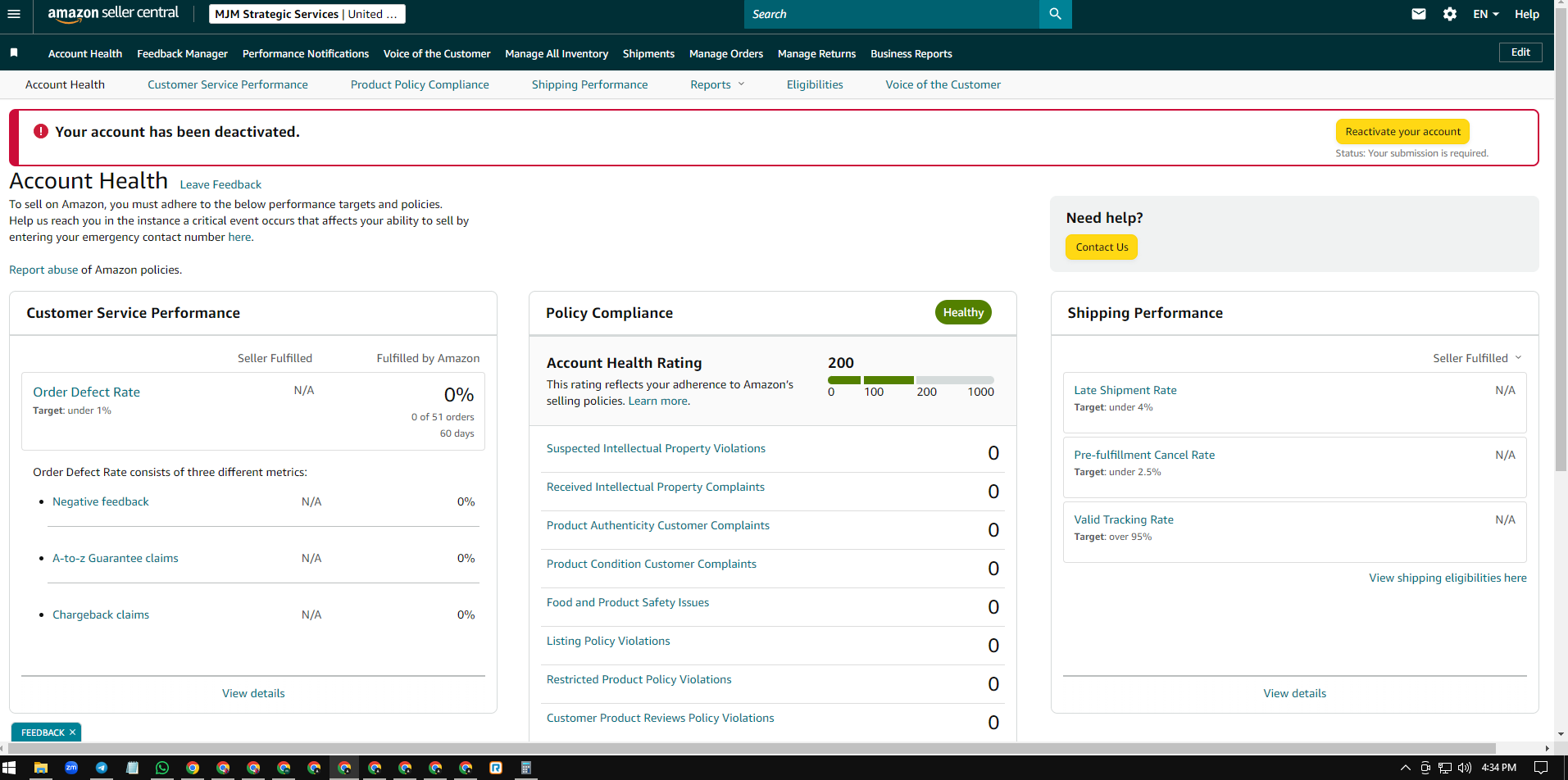
Task: Click the Amazon Seller Central logo
Action: [113, 14]
